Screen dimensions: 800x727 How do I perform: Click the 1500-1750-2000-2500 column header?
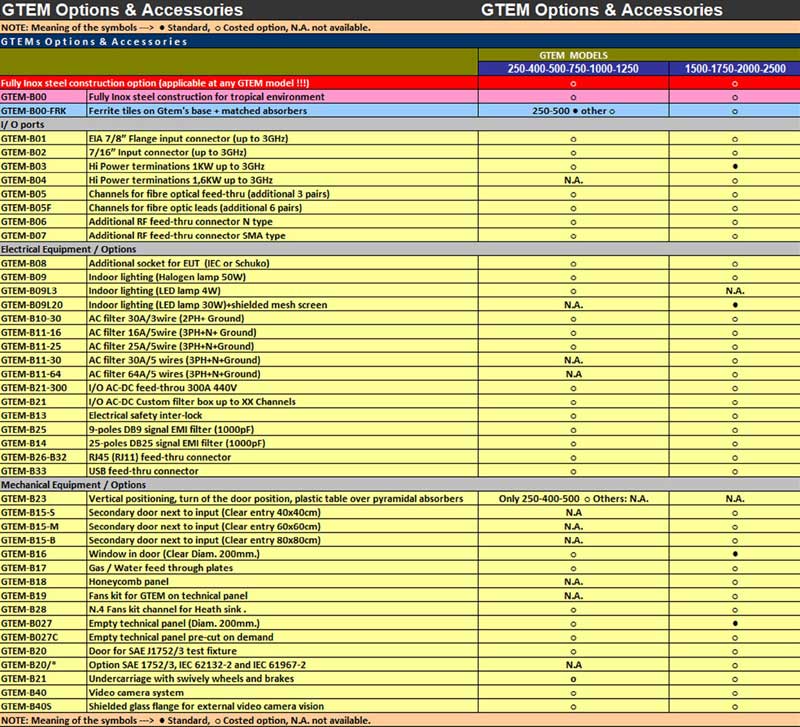(735, 68)
